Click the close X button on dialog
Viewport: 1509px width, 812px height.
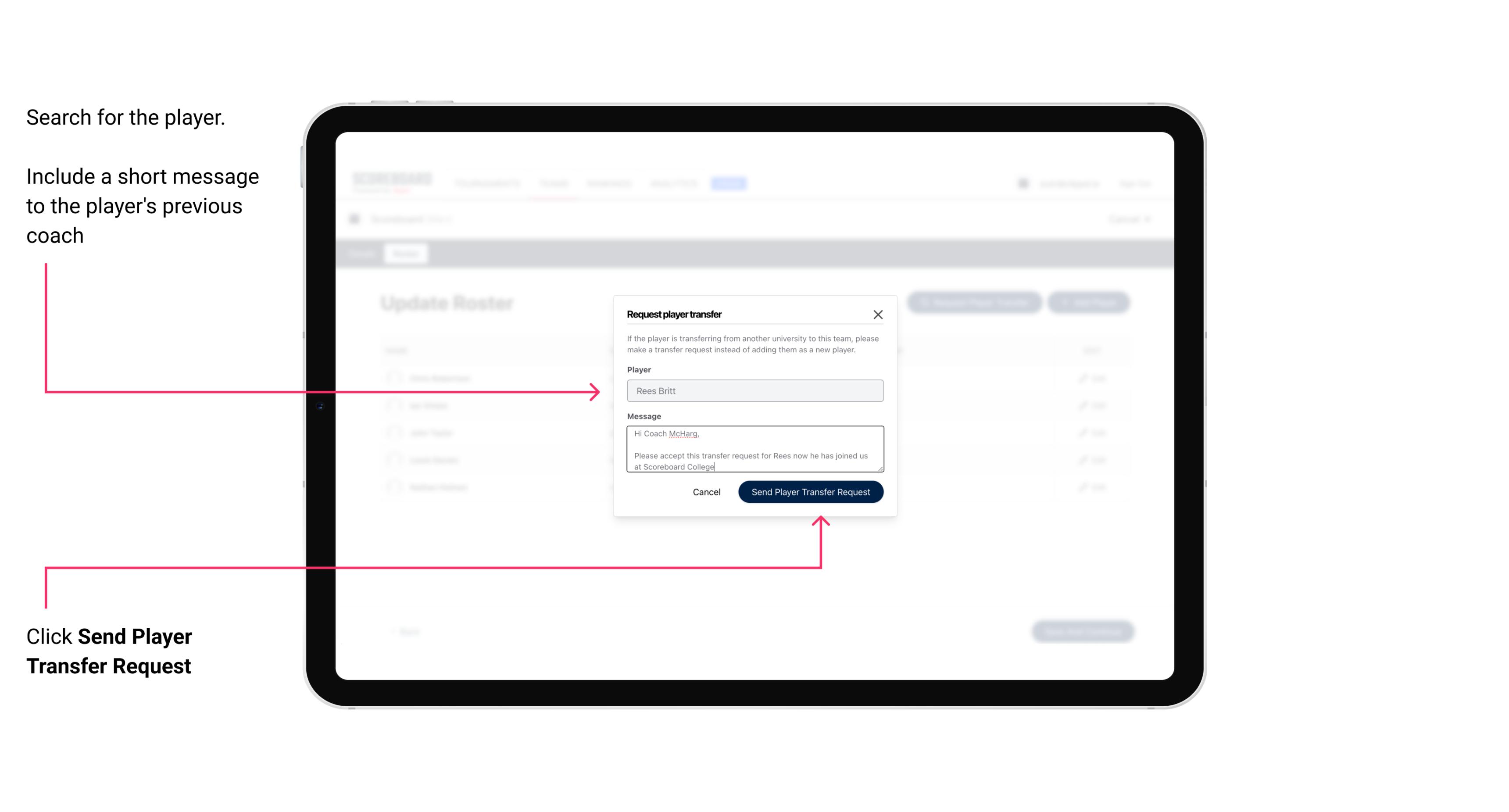pyautogui.click(x=878, y=314)
